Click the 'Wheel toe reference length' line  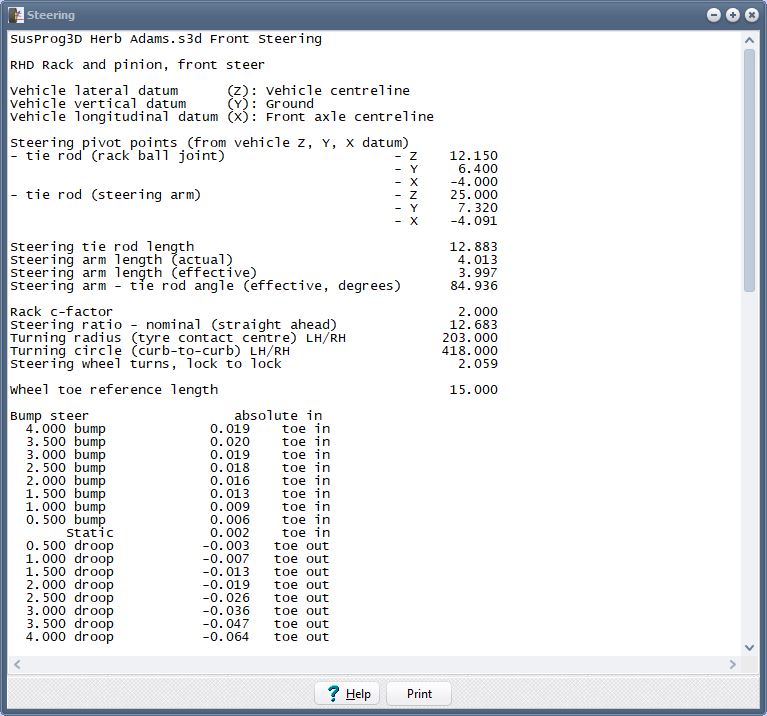point(114,390)
